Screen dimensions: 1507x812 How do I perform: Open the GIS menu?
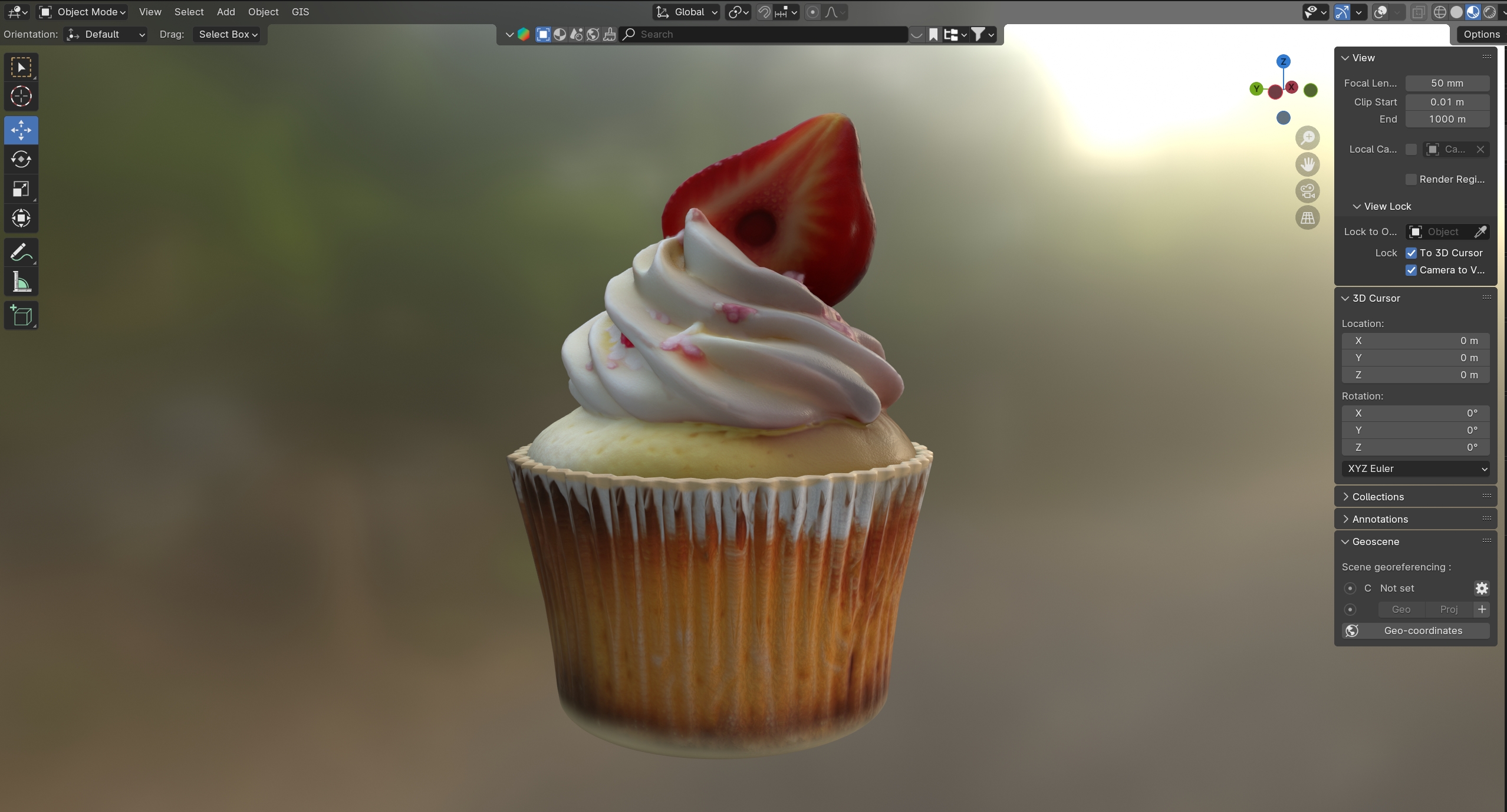300,12
